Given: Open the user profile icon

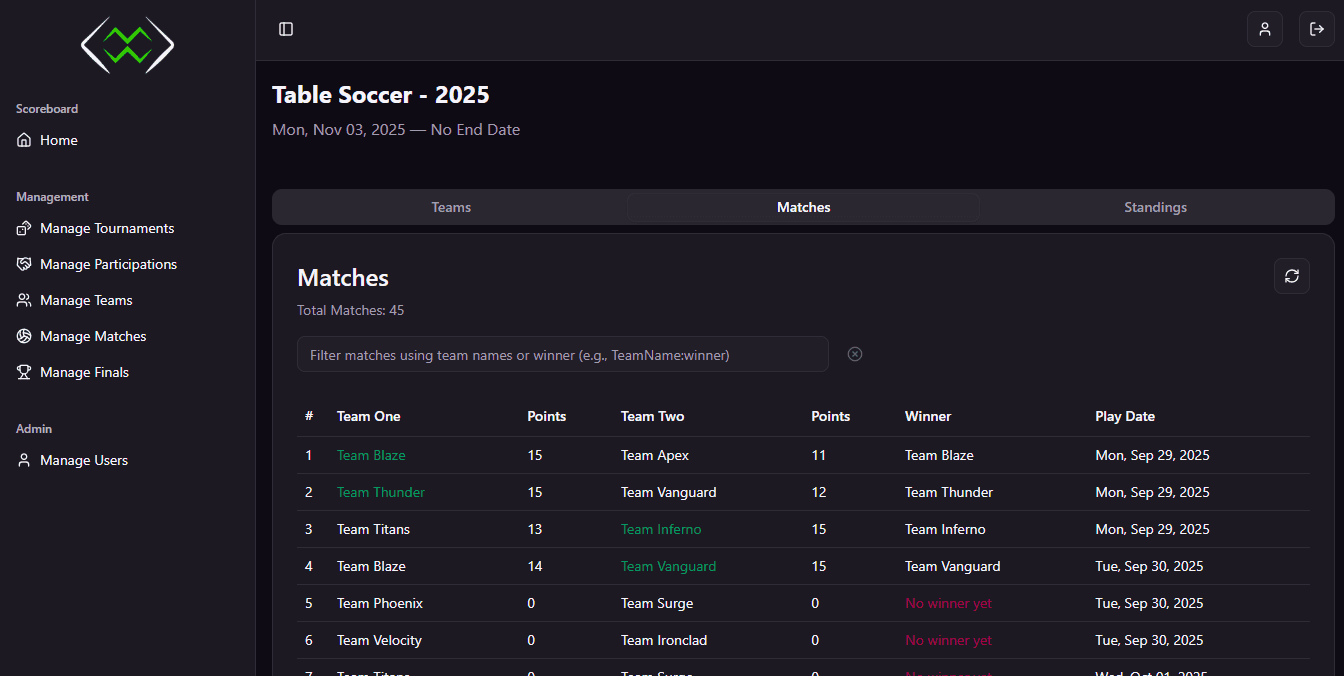Looking at the screenshot, I should point(1264,29).
